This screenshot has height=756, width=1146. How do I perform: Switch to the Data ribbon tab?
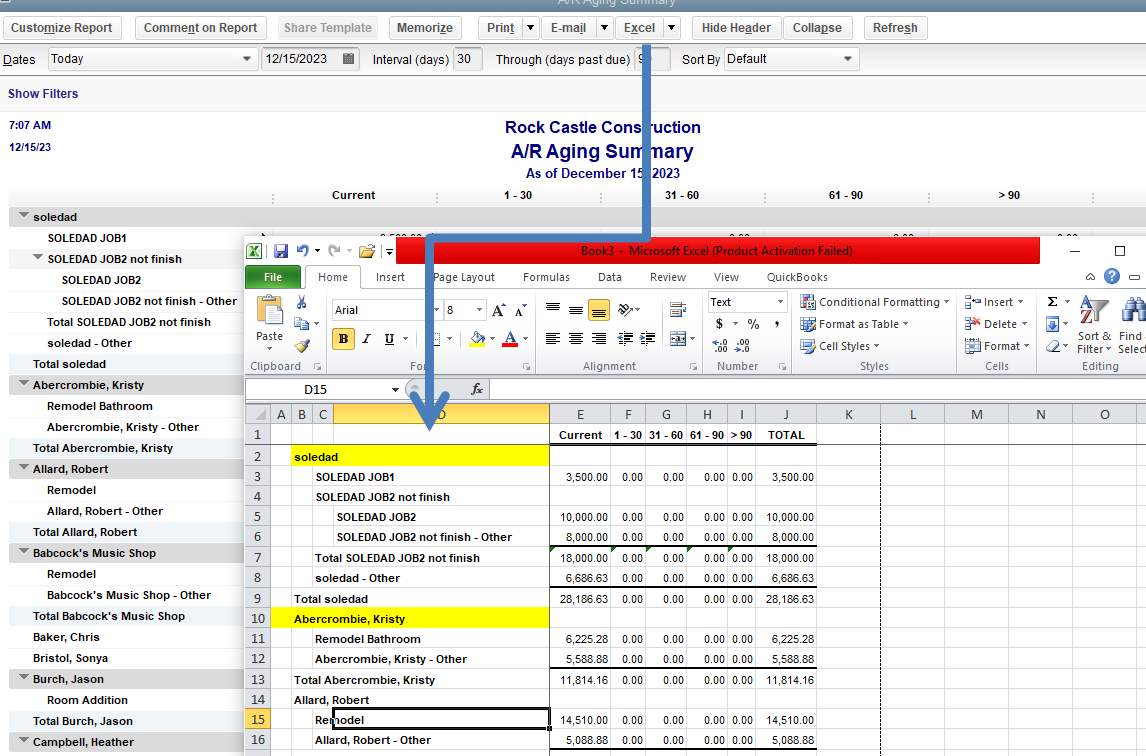(610, 277)
